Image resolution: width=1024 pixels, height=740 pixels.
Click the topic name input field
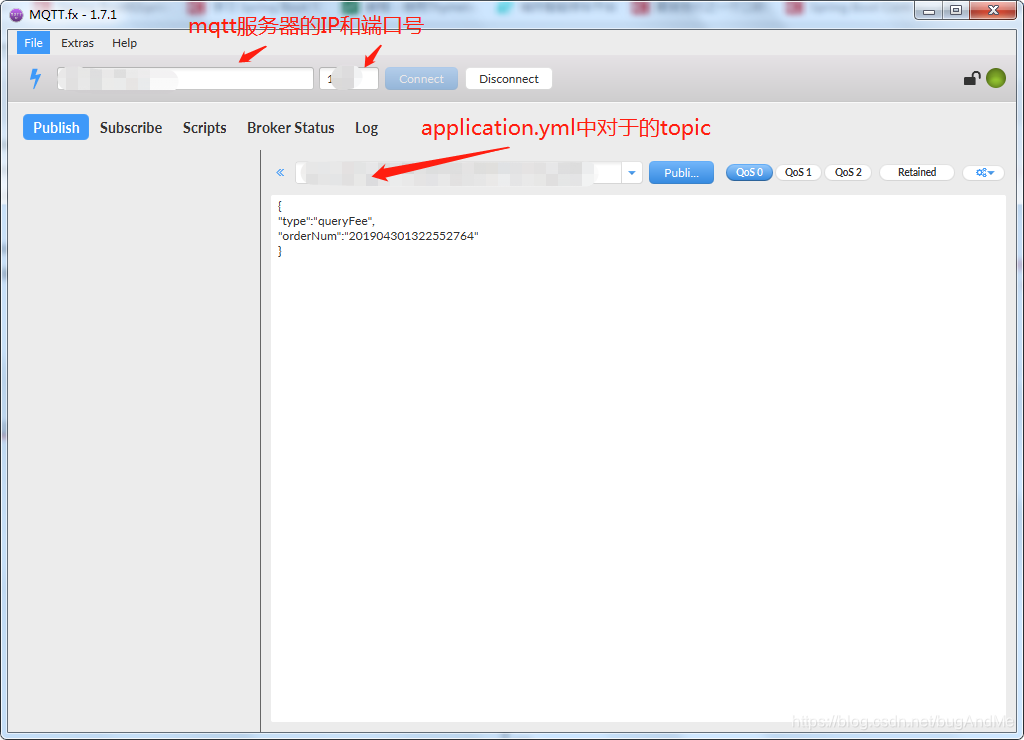[x=458, y=173]
